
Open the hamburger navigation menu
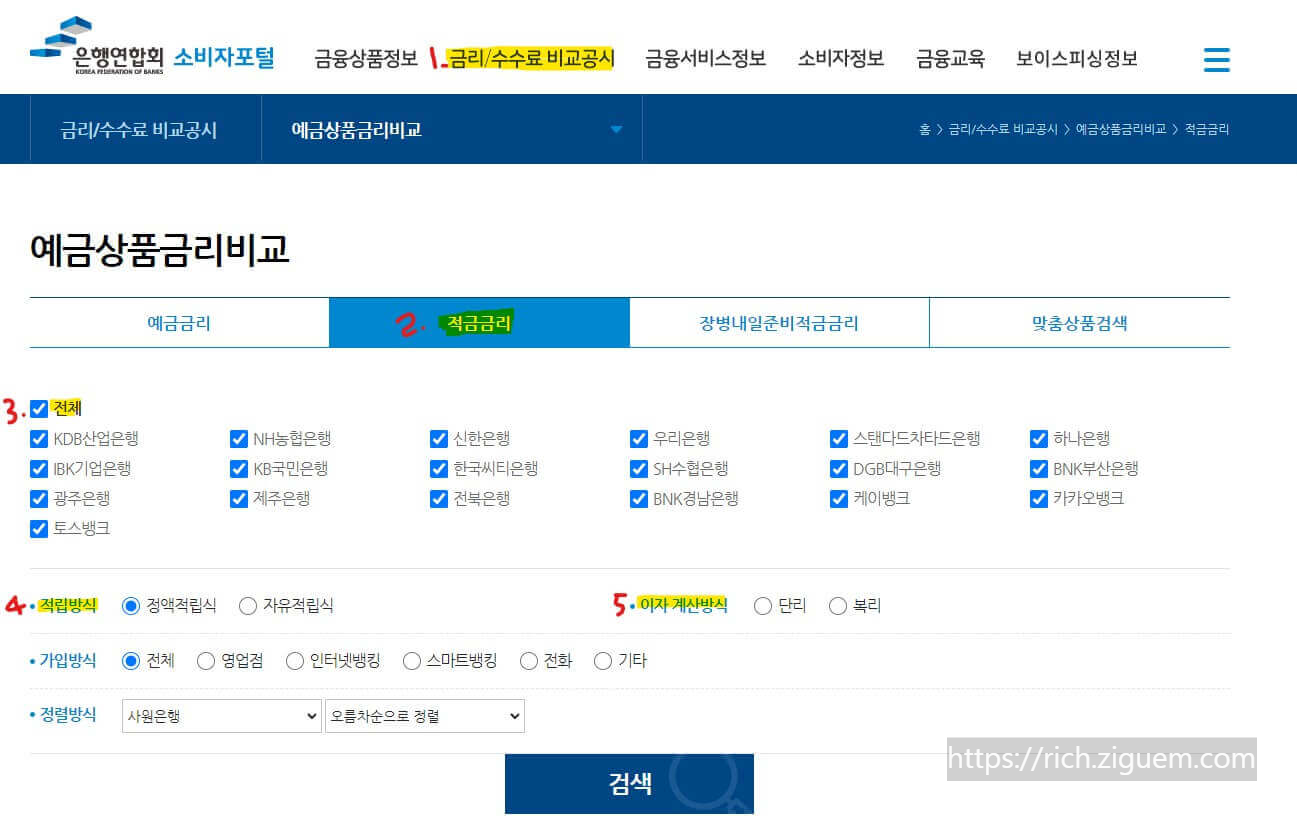click(1216, 59)
